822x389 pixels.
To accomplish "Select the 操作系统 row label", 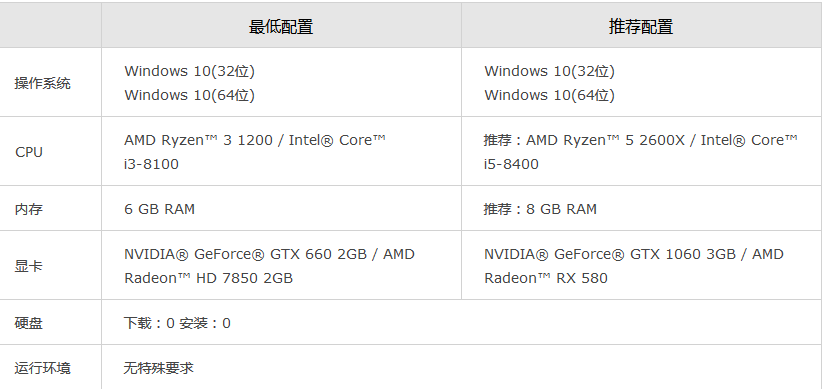I will point(42,83).
